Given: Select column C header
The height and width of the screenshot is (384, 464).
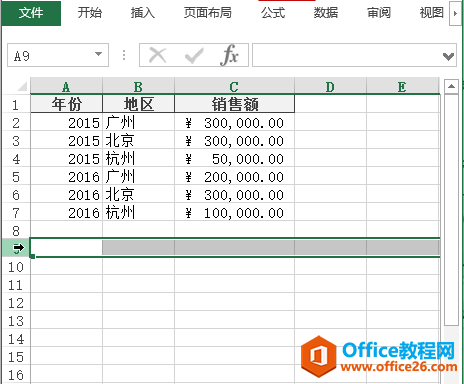Looking at the screenshot, I should pyautogui.click(x=234, y=86).
